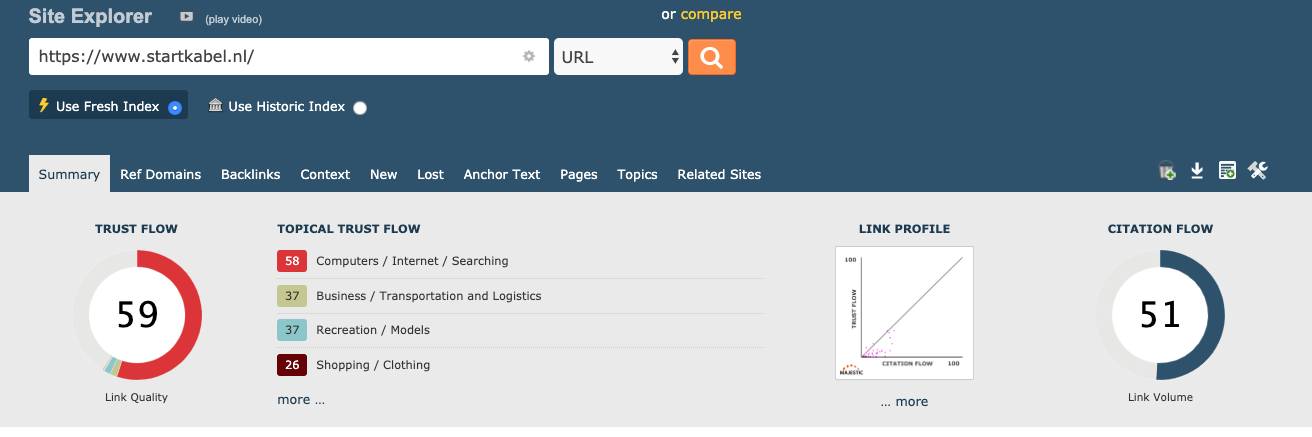Select the Use Fresh Index radio button
This screenshot has width=1312, height=437.
pyautogui.click(x=175, y=108)
